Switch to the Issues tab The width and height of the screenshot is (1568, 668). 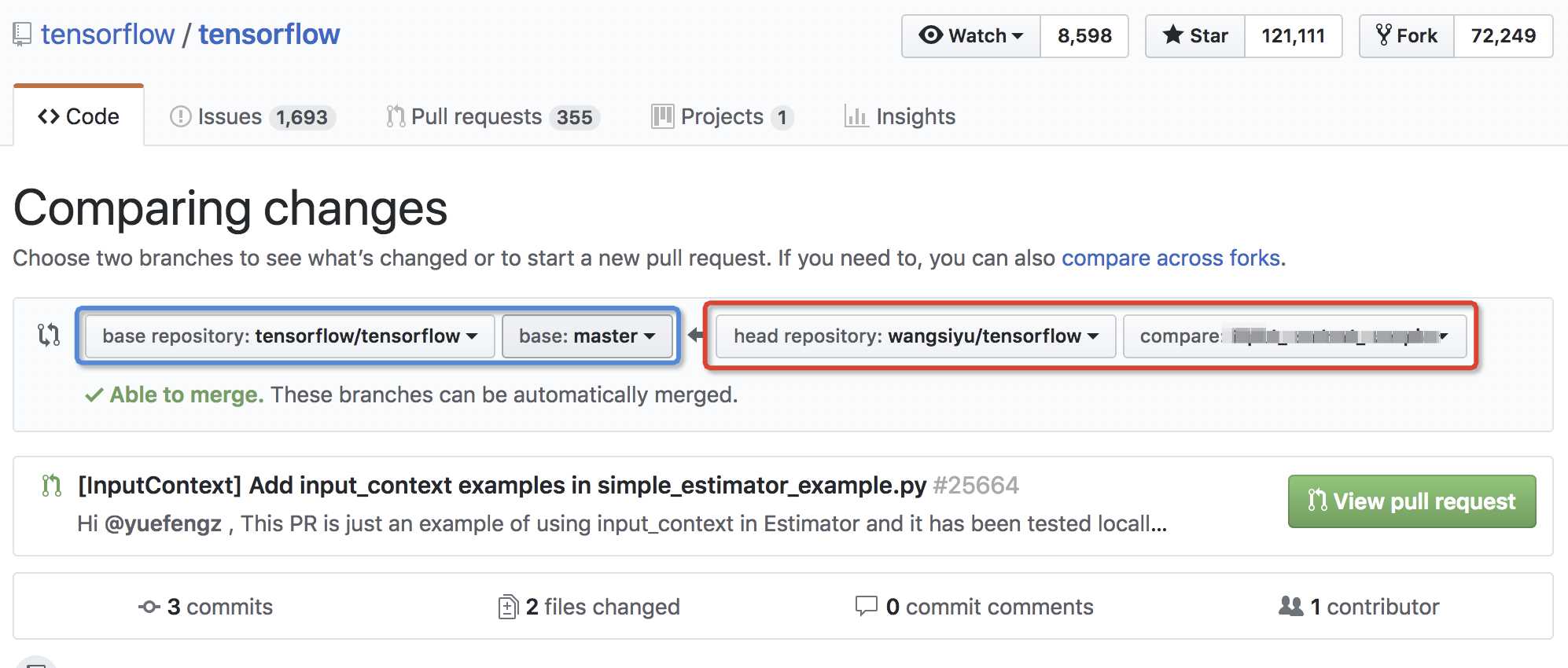pyautogui.click(x=253, y=117)
